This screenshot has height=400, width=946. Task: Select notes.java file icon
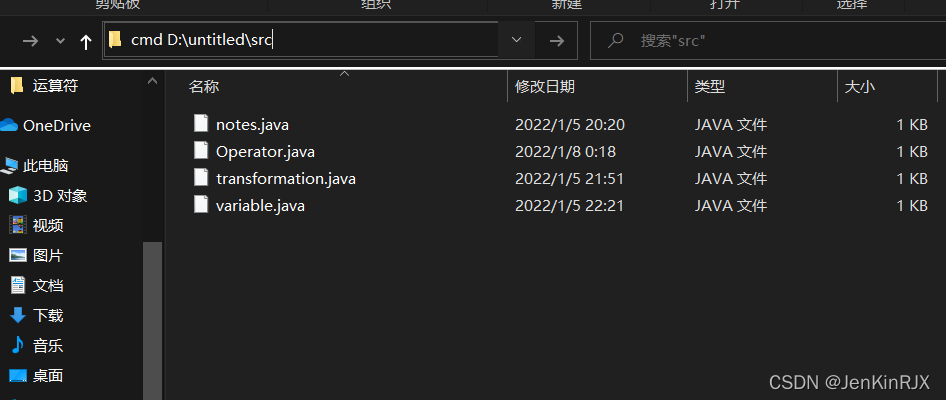(202, 124)
